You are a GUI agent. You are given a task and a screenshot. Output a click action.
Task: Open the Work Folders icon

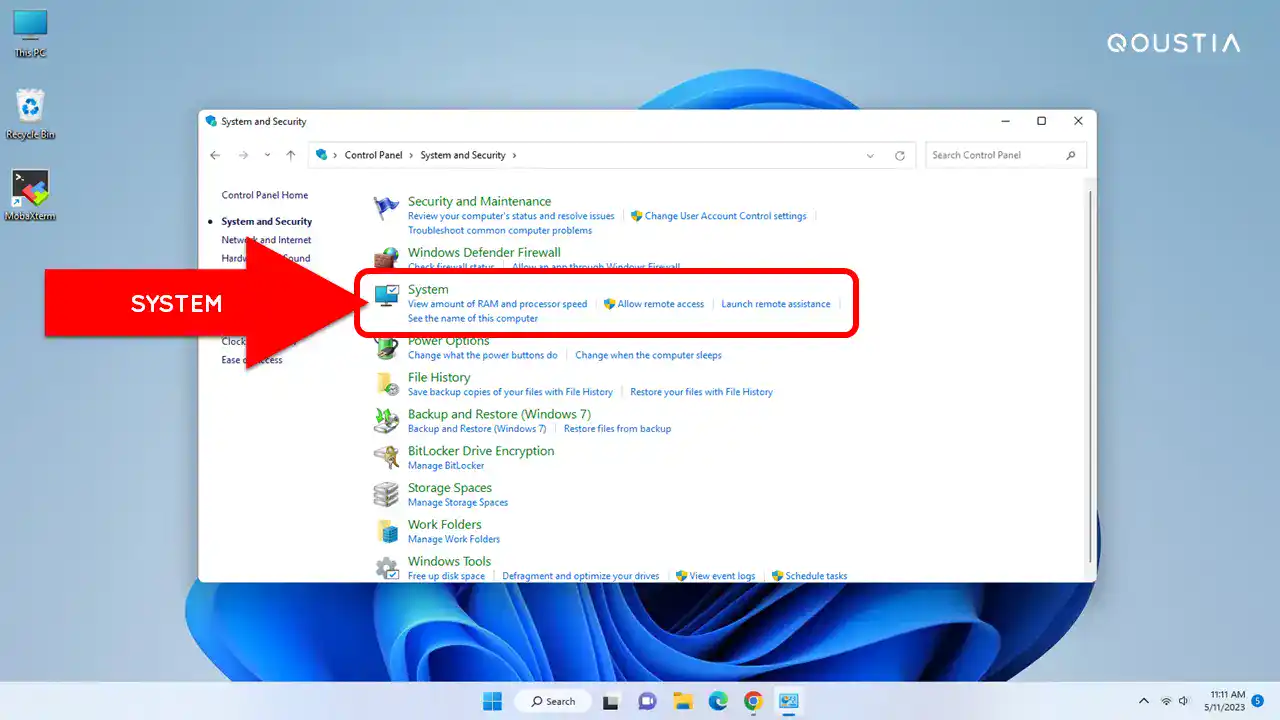tap(386, 531)
